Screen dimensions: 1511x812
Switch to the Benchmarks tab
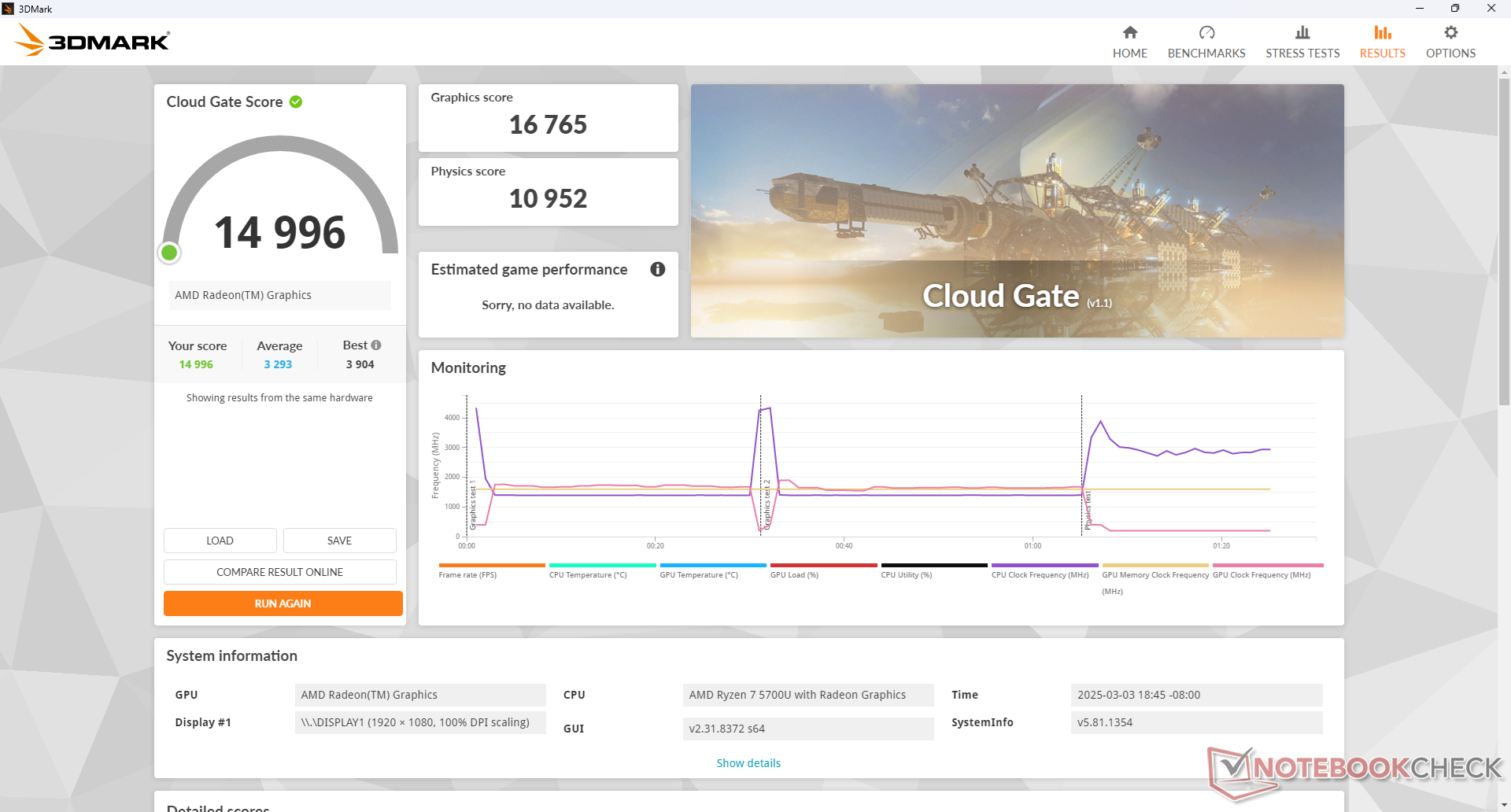[1206, 42]
